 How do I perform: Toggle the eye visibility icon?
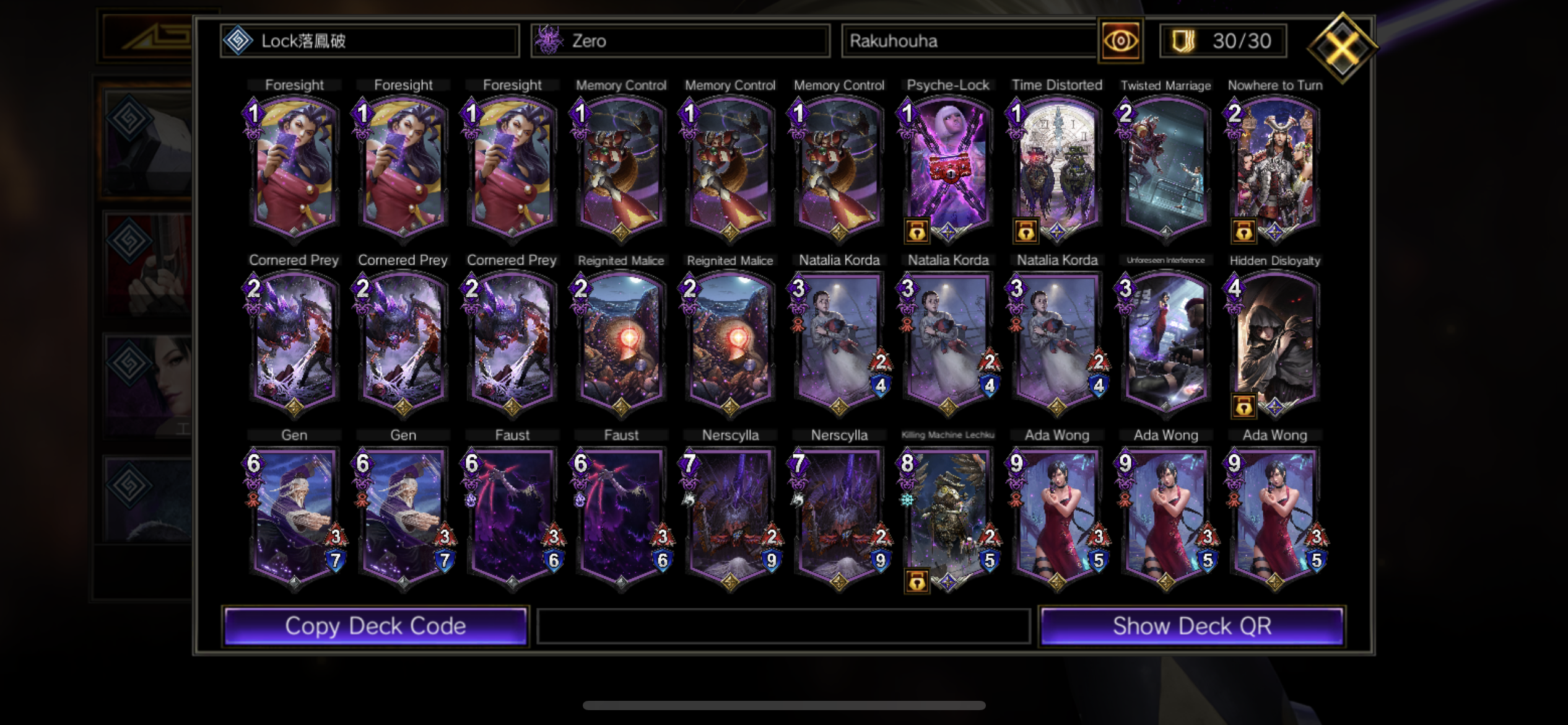click(x=1120, y=41)
